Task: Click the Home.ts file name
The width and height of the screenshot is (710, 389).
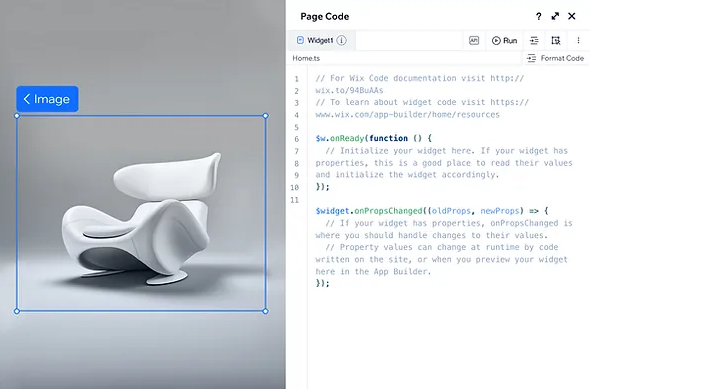Action: point(306,58)
